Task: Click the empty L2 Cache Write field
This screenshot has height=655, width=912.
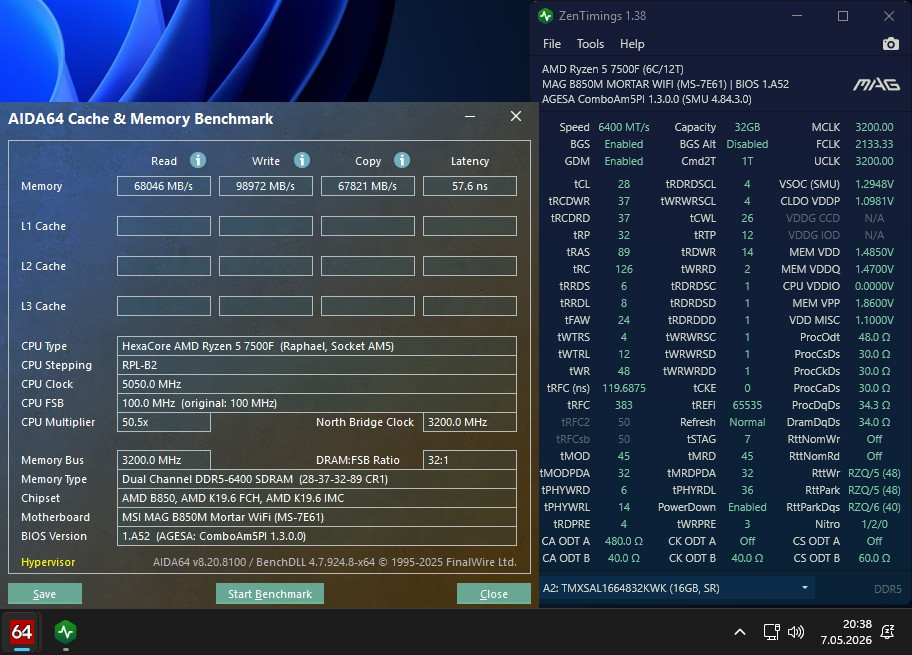Action: [266, 266]
